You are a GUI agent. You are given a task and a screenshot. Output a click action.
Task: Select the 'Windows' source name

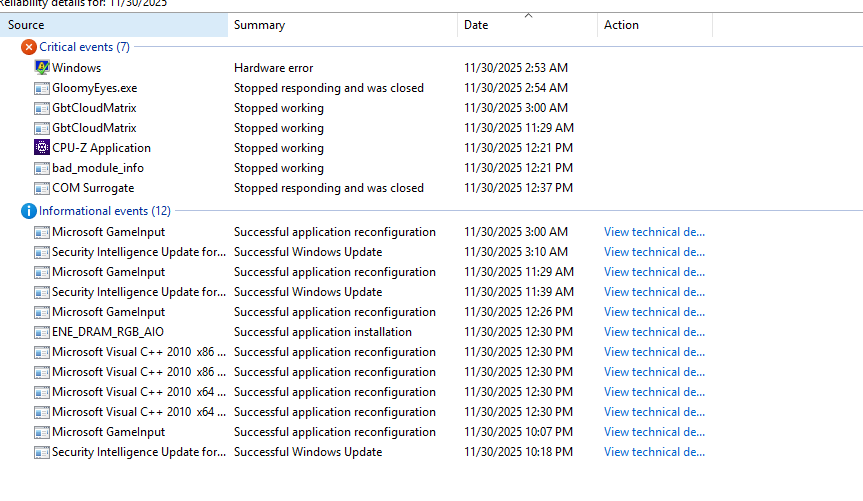click(77, 68)
